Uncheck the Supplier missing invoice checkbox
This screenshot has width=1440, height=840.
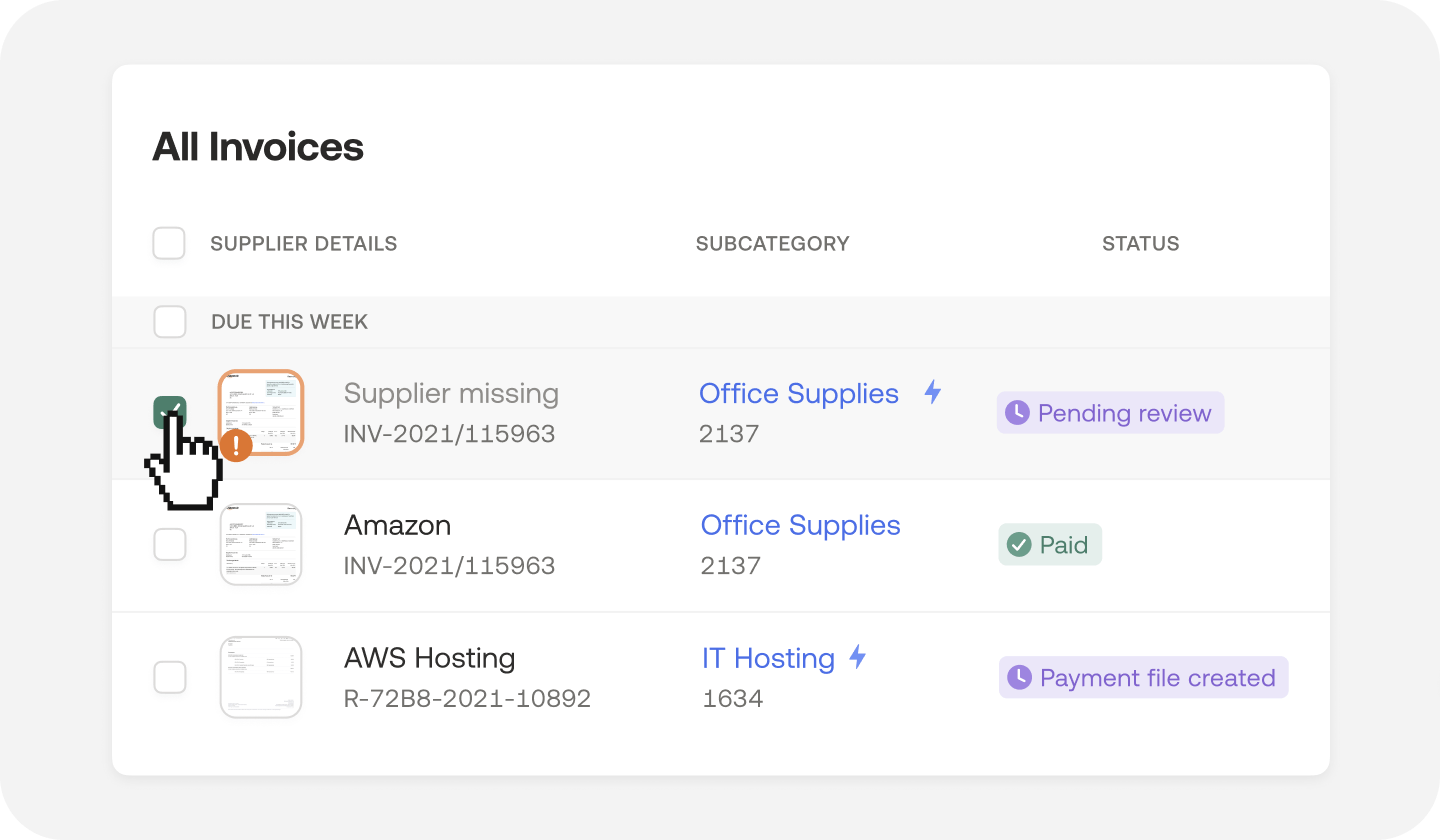[x=169, y=411]
